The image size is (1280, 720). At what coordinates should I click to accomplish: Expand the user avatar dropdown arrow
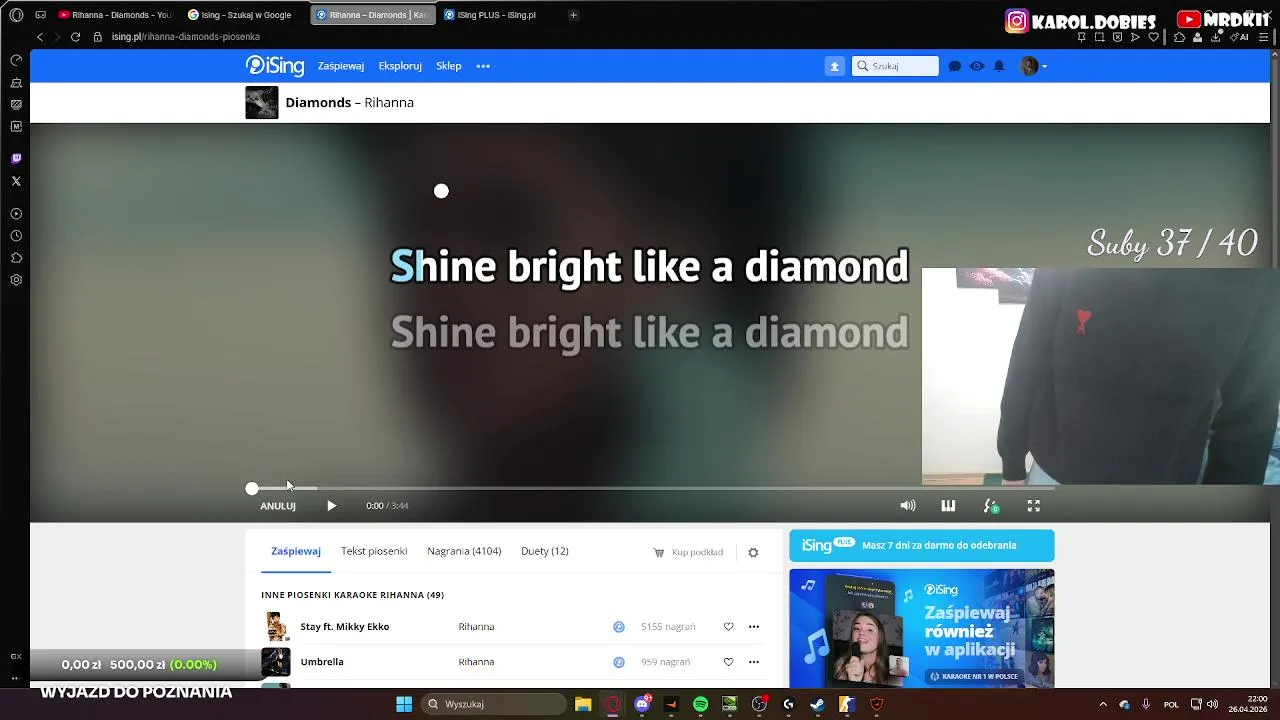(x=1045, y=66)
